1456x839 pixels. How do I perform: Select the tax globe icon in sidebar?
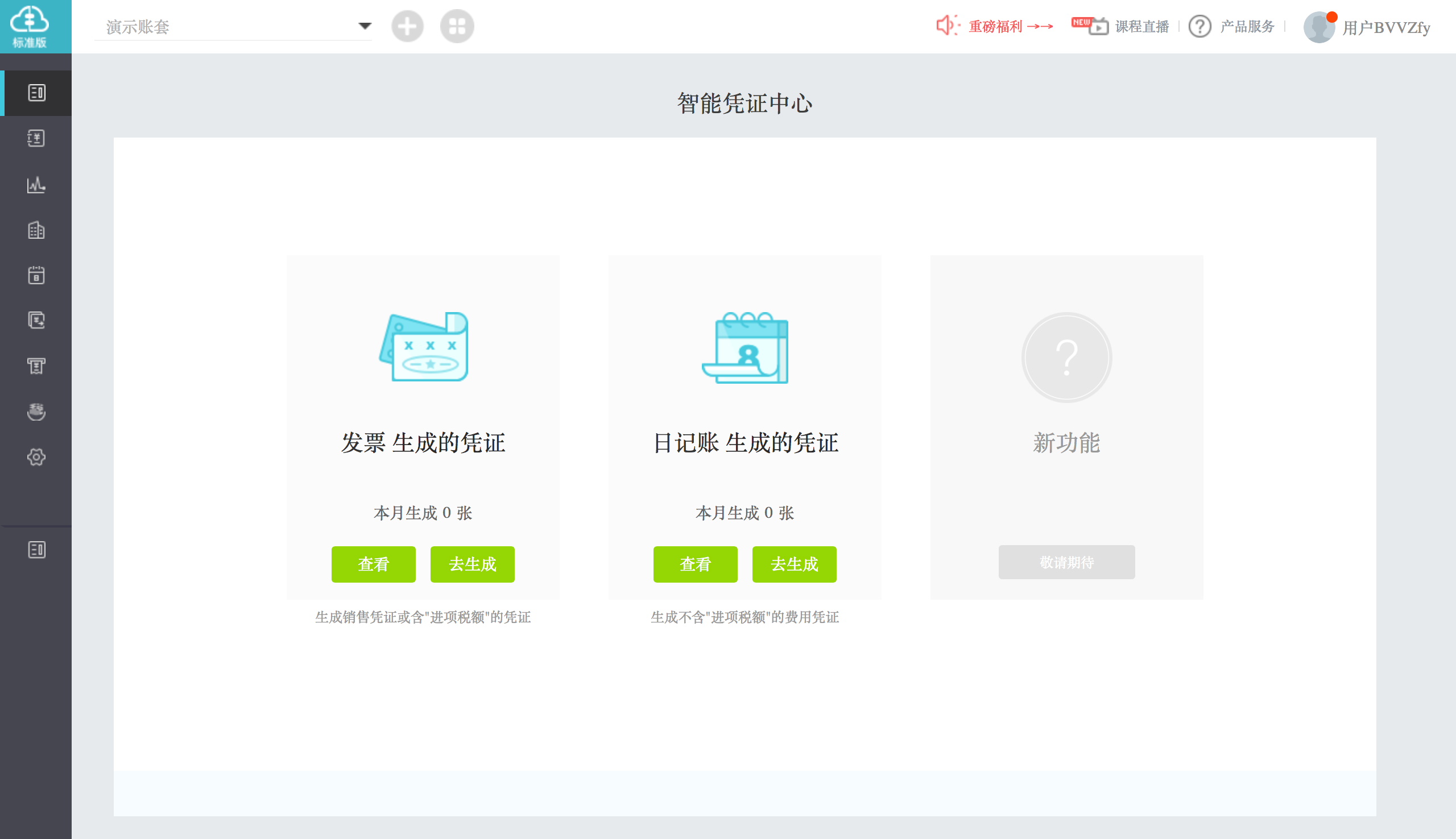36,412
